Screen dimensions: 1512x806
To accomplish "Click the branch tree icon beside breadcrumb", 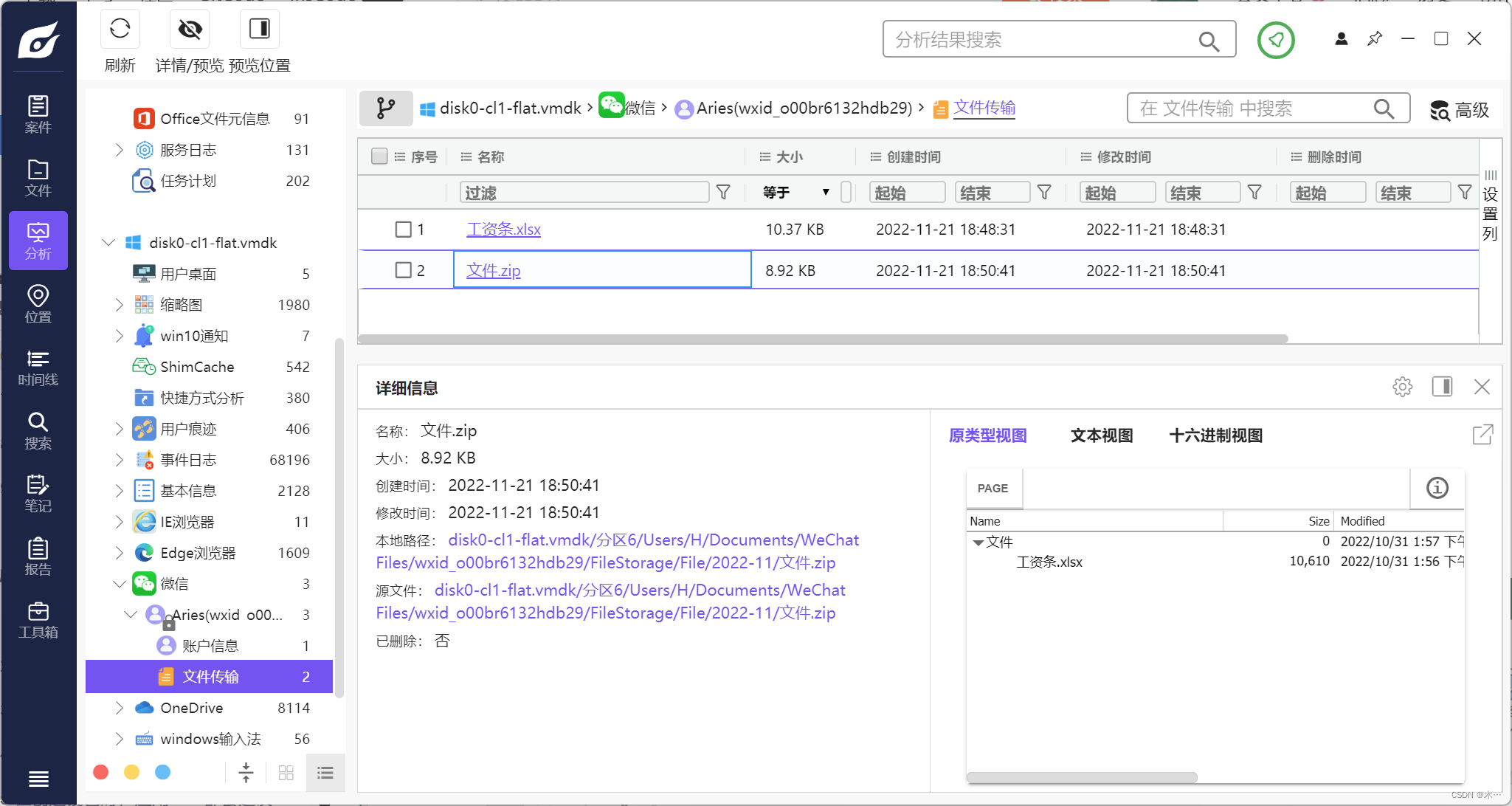I will tap(385, 108).
